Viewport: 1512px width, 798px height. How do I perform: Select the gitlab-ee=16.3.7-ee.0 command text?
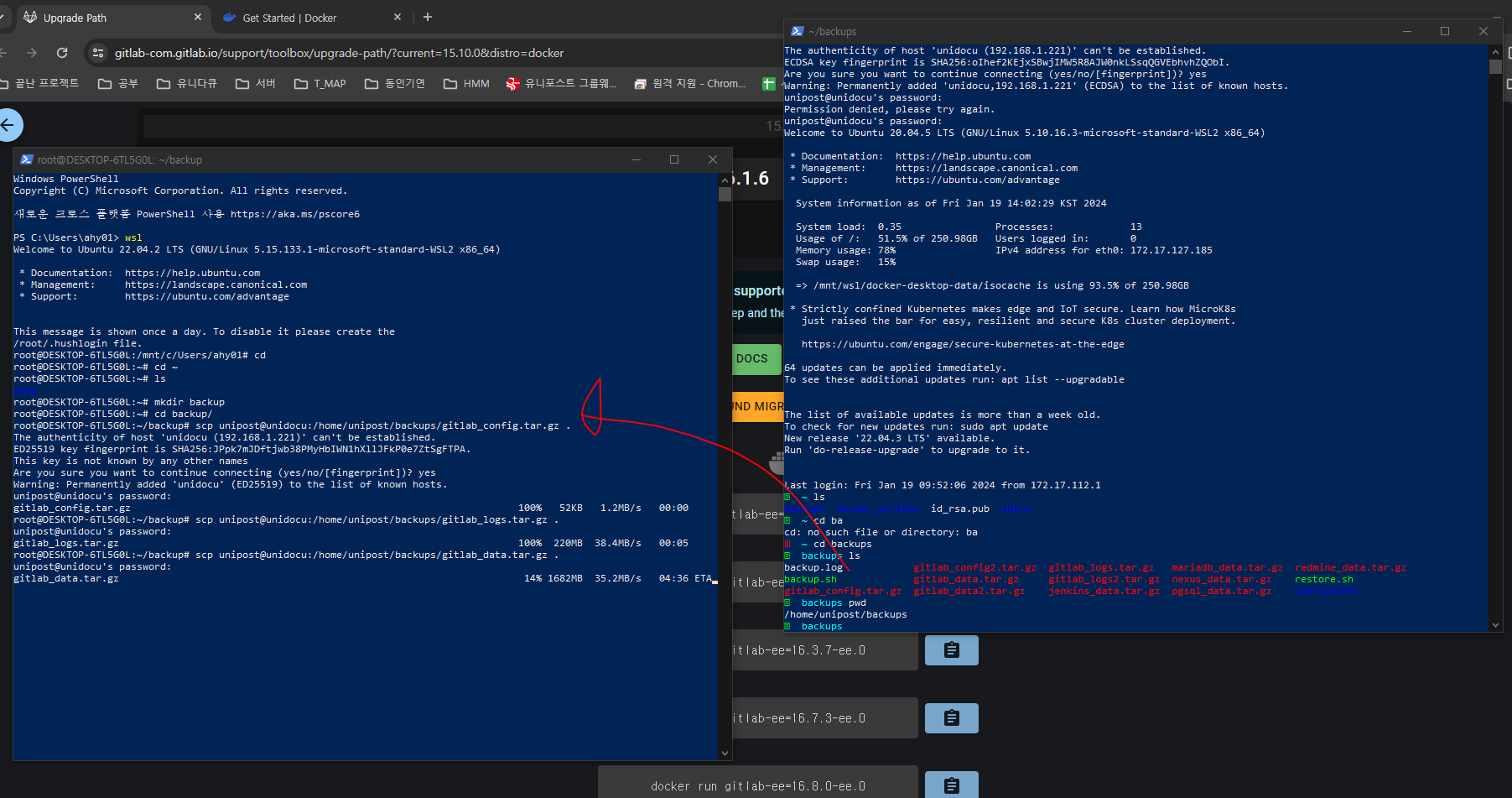click(799, 650)
